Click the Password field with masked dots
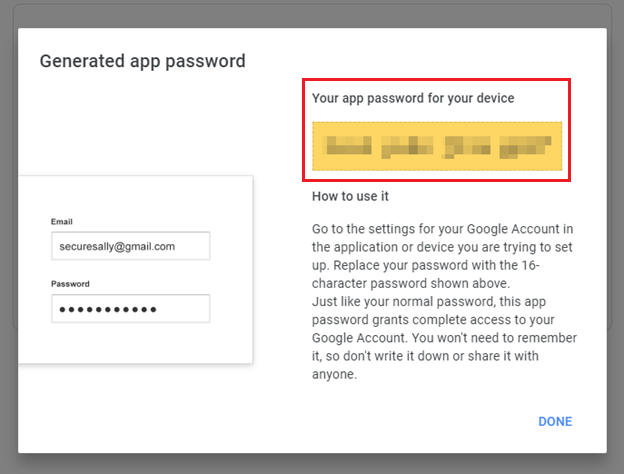 click(x=130, y=309)
